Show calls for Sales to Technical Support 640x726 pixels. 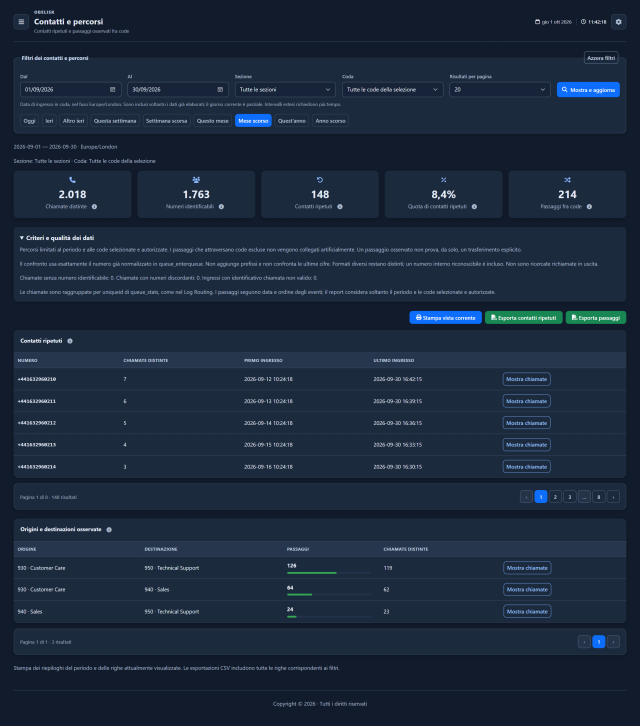(527, 612)
